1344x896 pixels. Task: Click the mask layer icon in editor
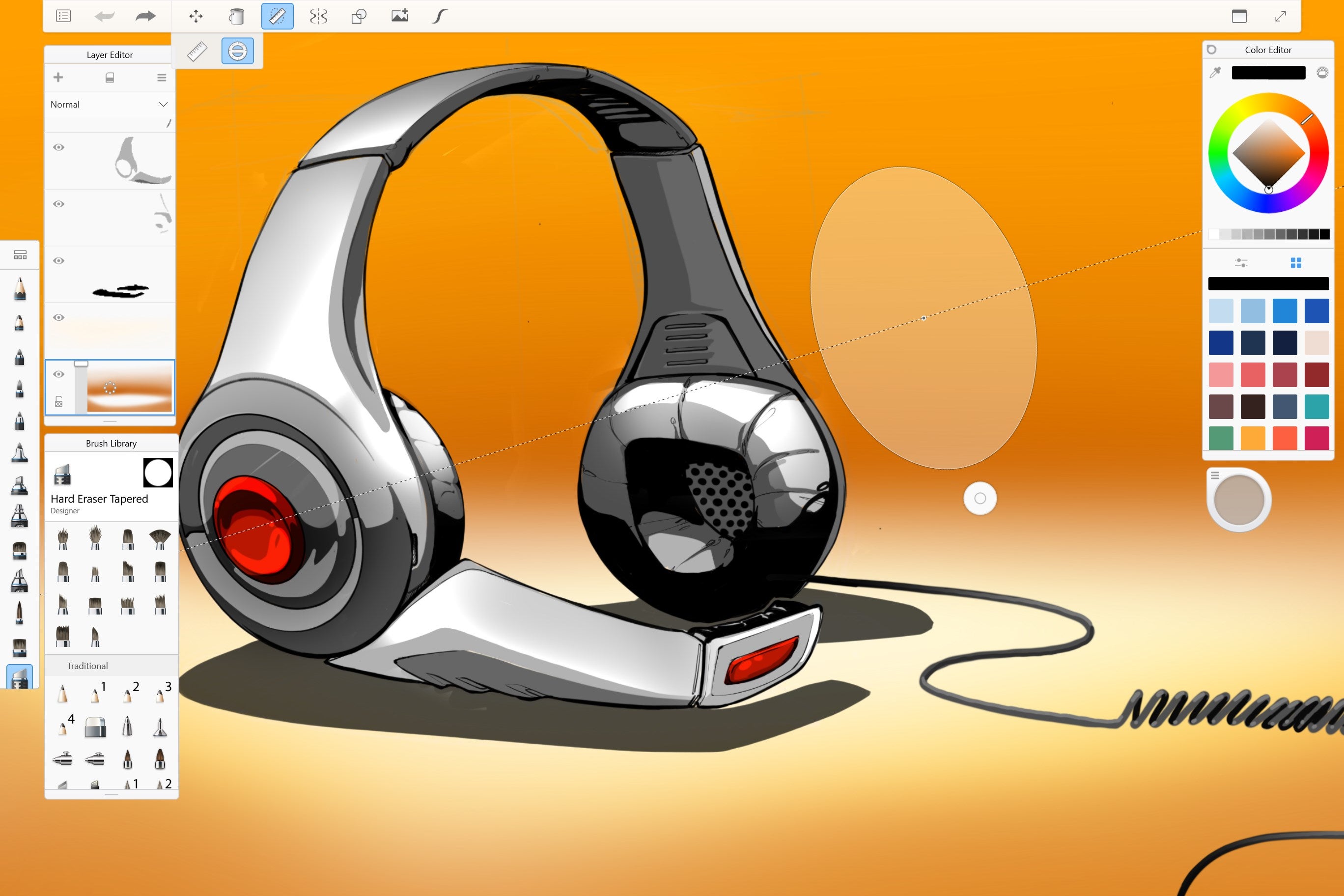click(111, 77)
